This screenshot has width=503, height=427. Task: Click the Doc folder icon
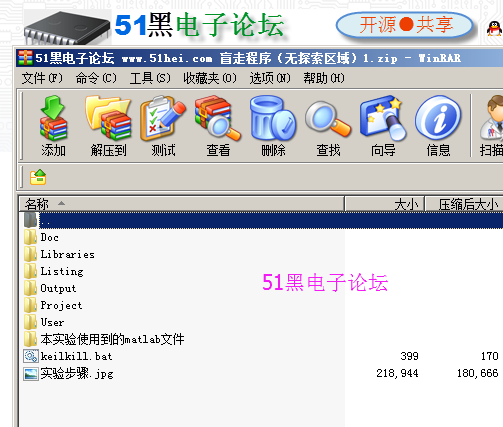pyautogui.click(x=30, y=237)
